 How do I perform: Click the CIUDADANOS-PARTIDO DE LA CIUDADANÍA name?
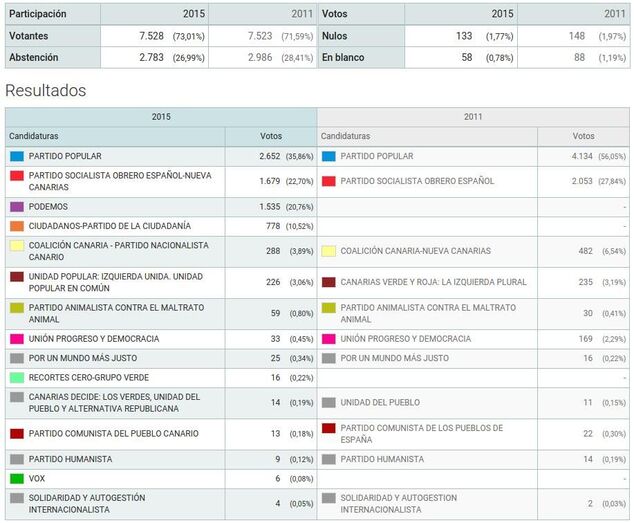[110, 226]
